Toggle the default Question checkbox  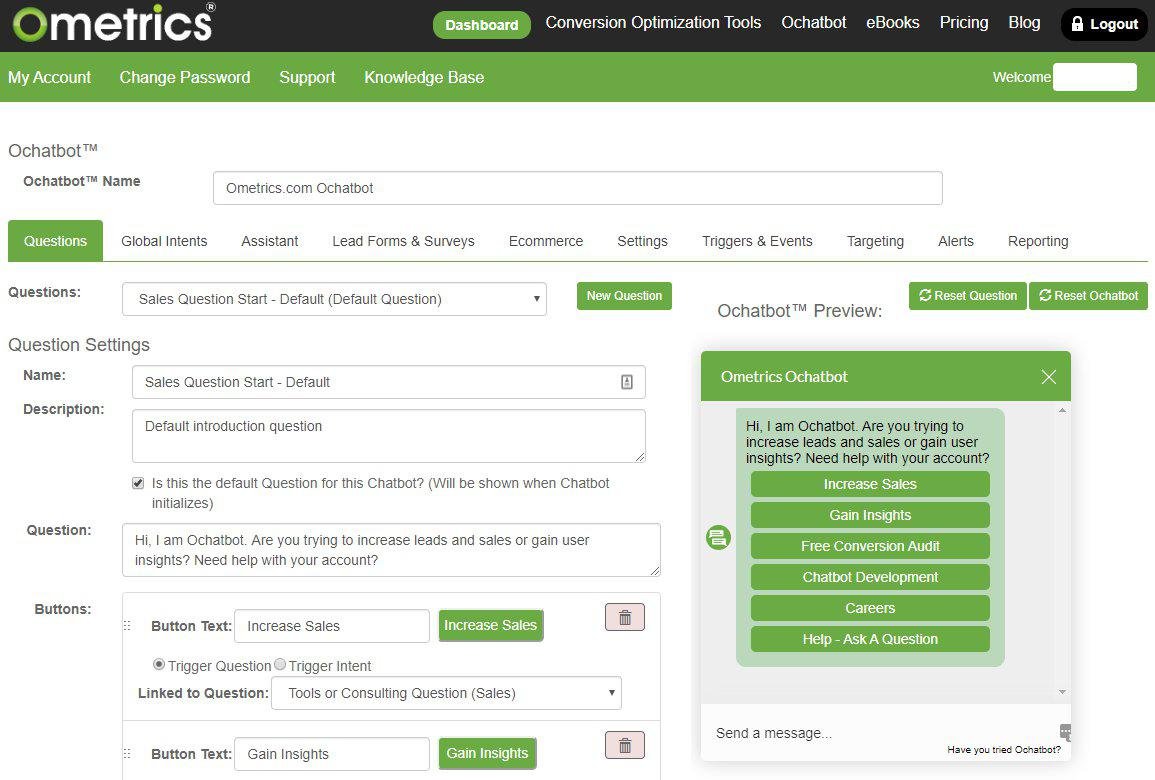tap(138, 483)
